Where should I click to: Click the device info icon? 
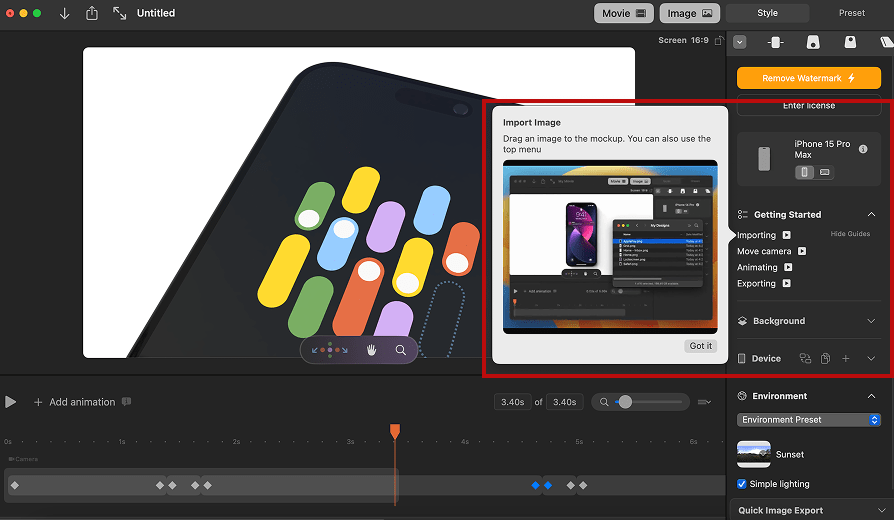[863, 149]
